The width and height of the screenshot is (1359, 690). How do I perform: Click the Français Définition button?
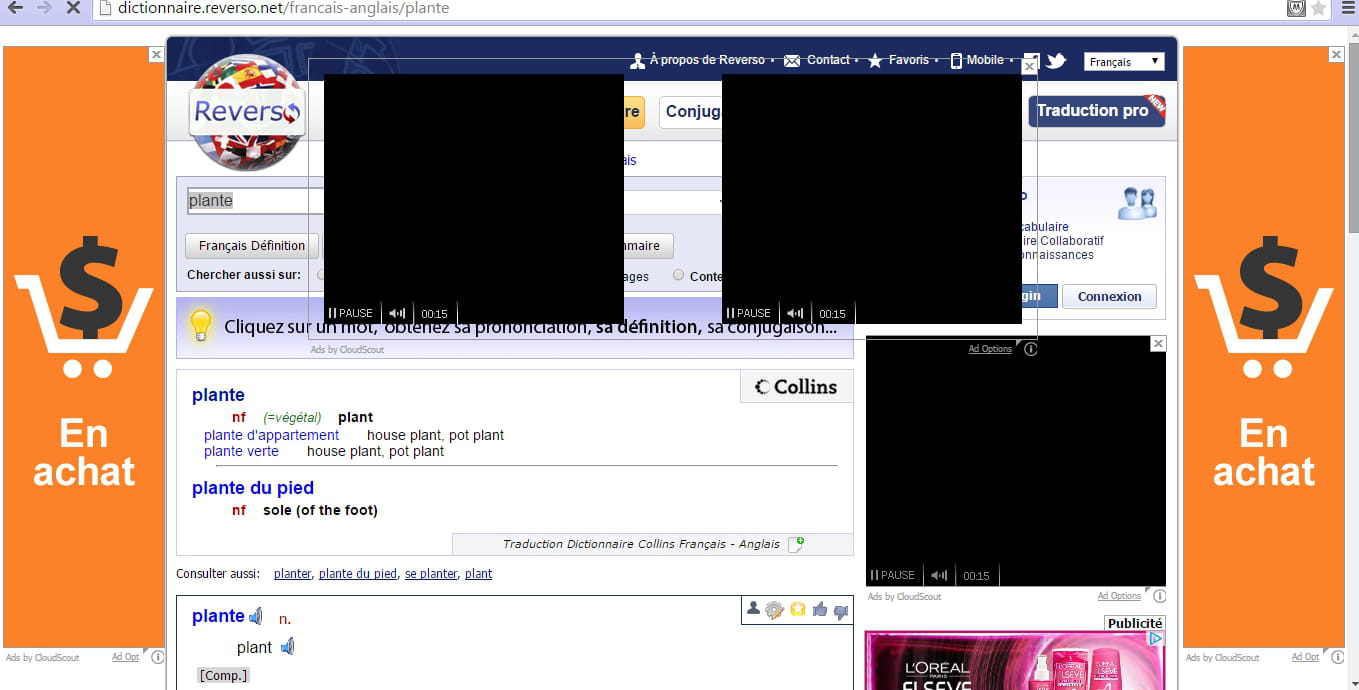coord(252,246)
